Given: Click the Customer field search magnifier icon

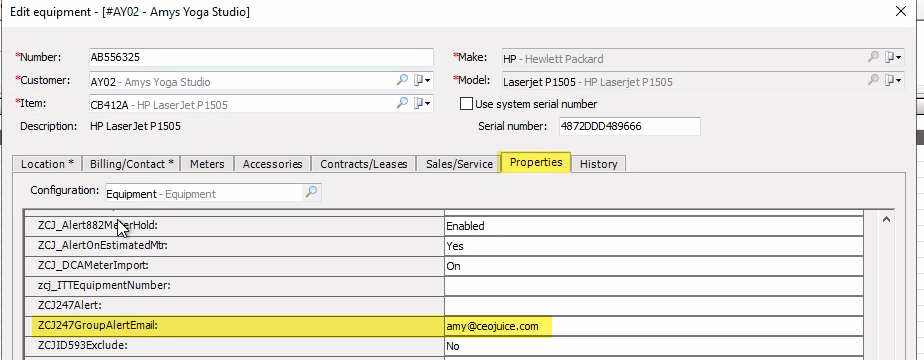Looking at the screenshot, I should (402, 80).
